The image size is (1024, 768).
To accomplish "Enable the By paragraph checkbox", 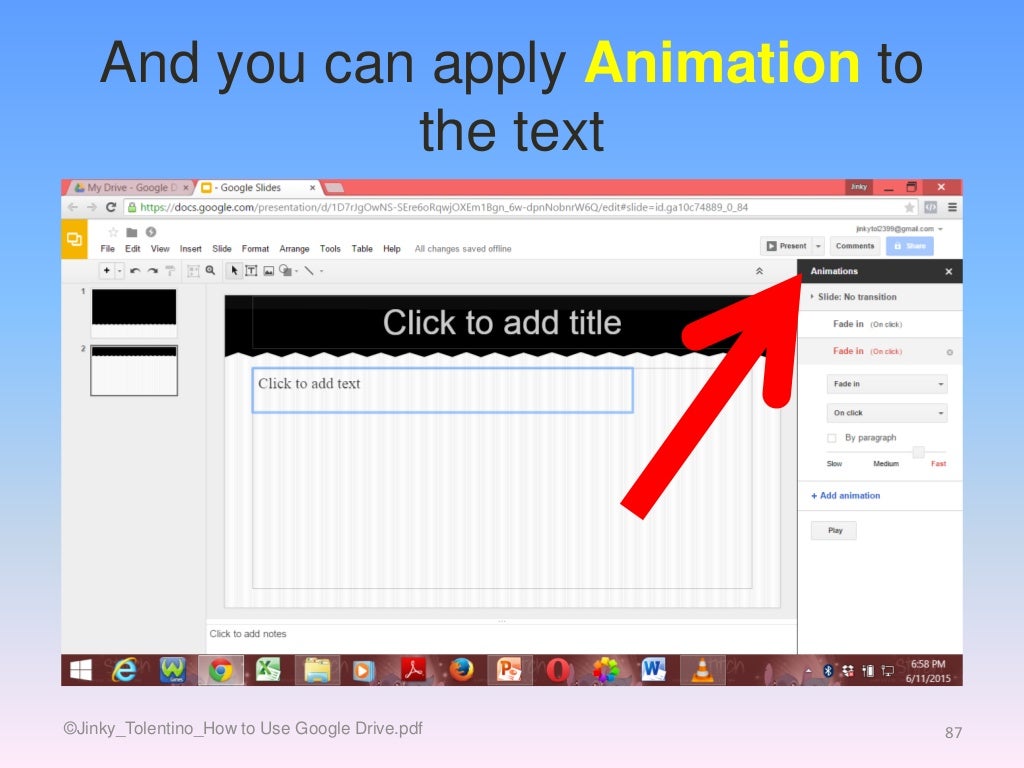I will [x=831, y=438].
